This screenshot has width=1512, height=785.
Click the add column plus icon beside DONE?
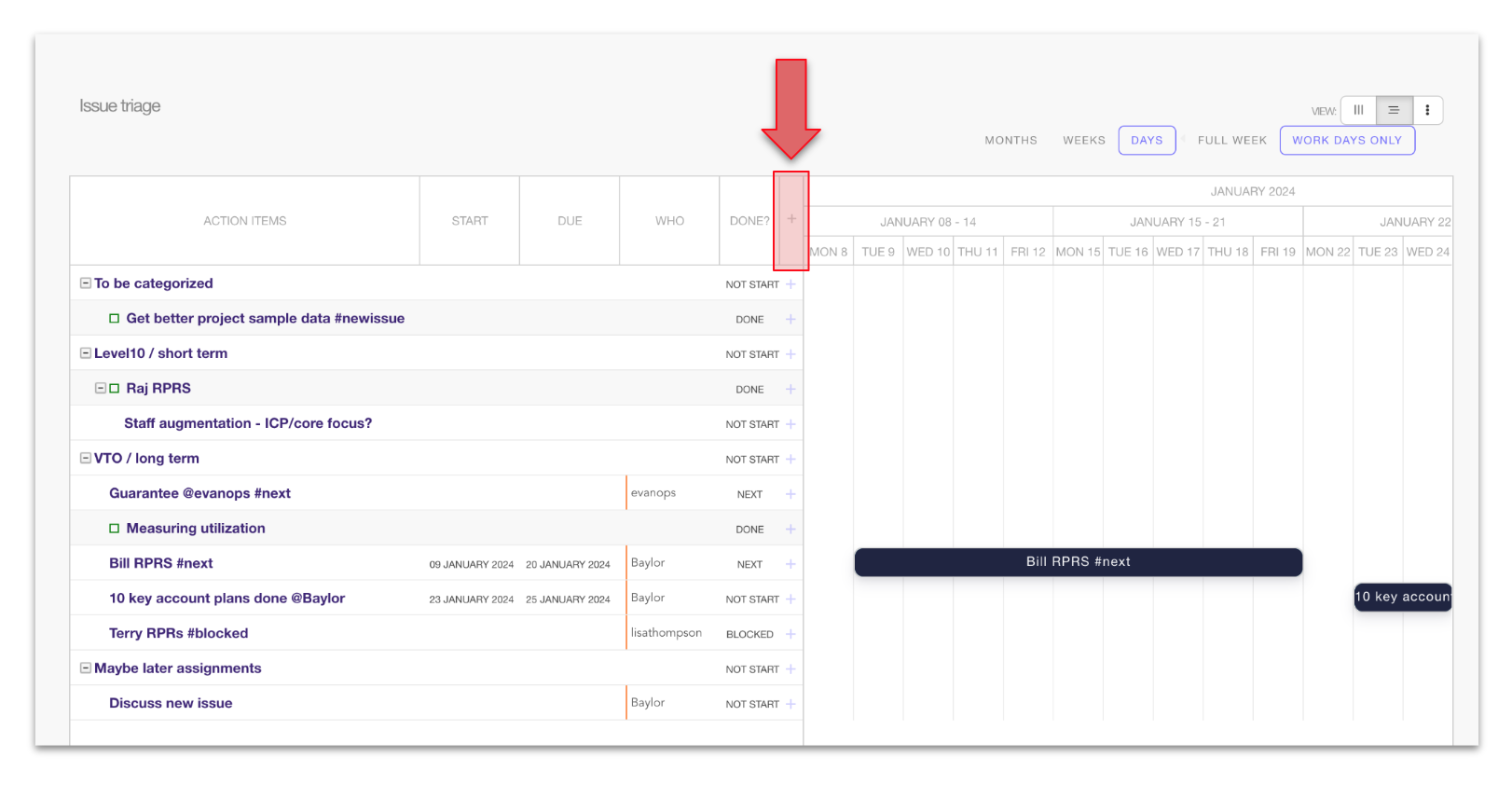point(791,219)
